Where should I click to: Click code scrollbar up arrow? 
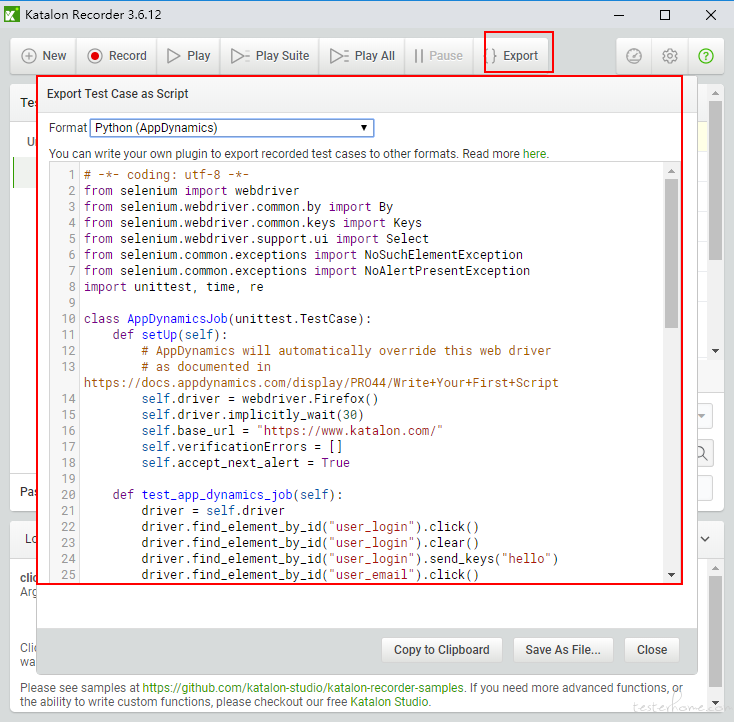671,171
